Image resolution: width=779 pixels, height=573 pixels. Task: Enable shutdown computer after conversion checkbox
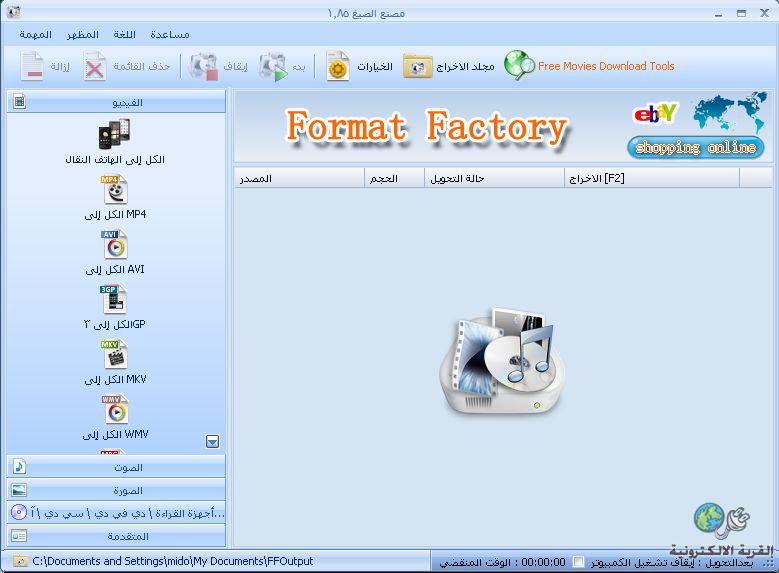[578, 562]
